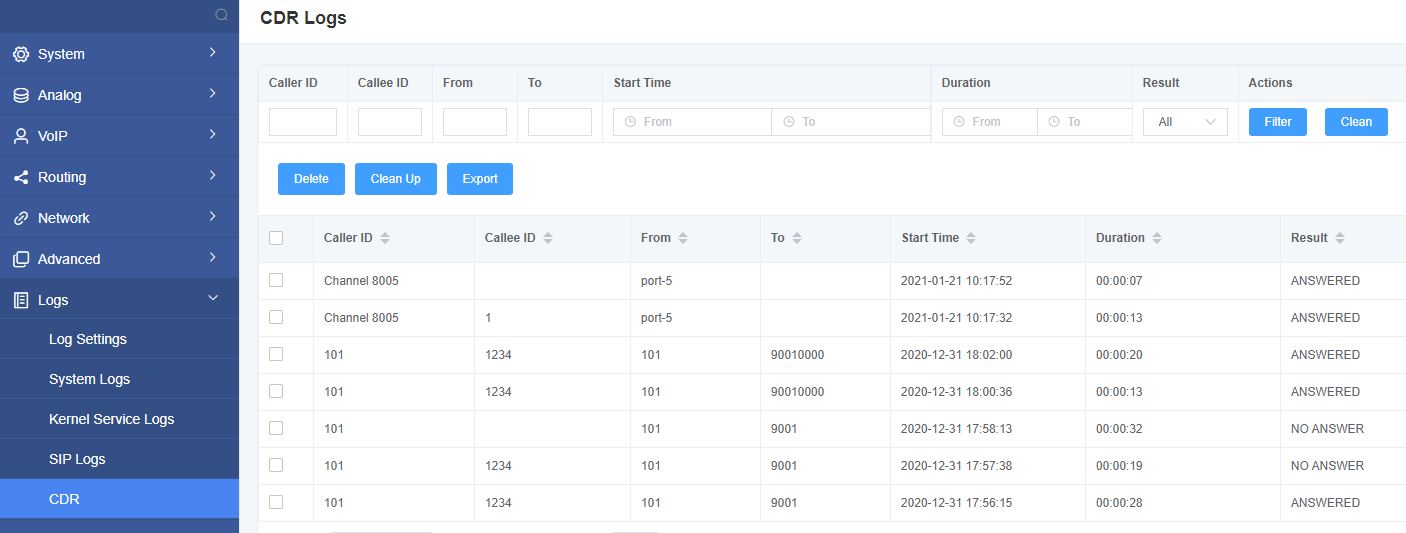The width and height of the screenshot is (1406, 533).
Task: Sort by Result column arrows
Action: click(x=1340, y=238)
